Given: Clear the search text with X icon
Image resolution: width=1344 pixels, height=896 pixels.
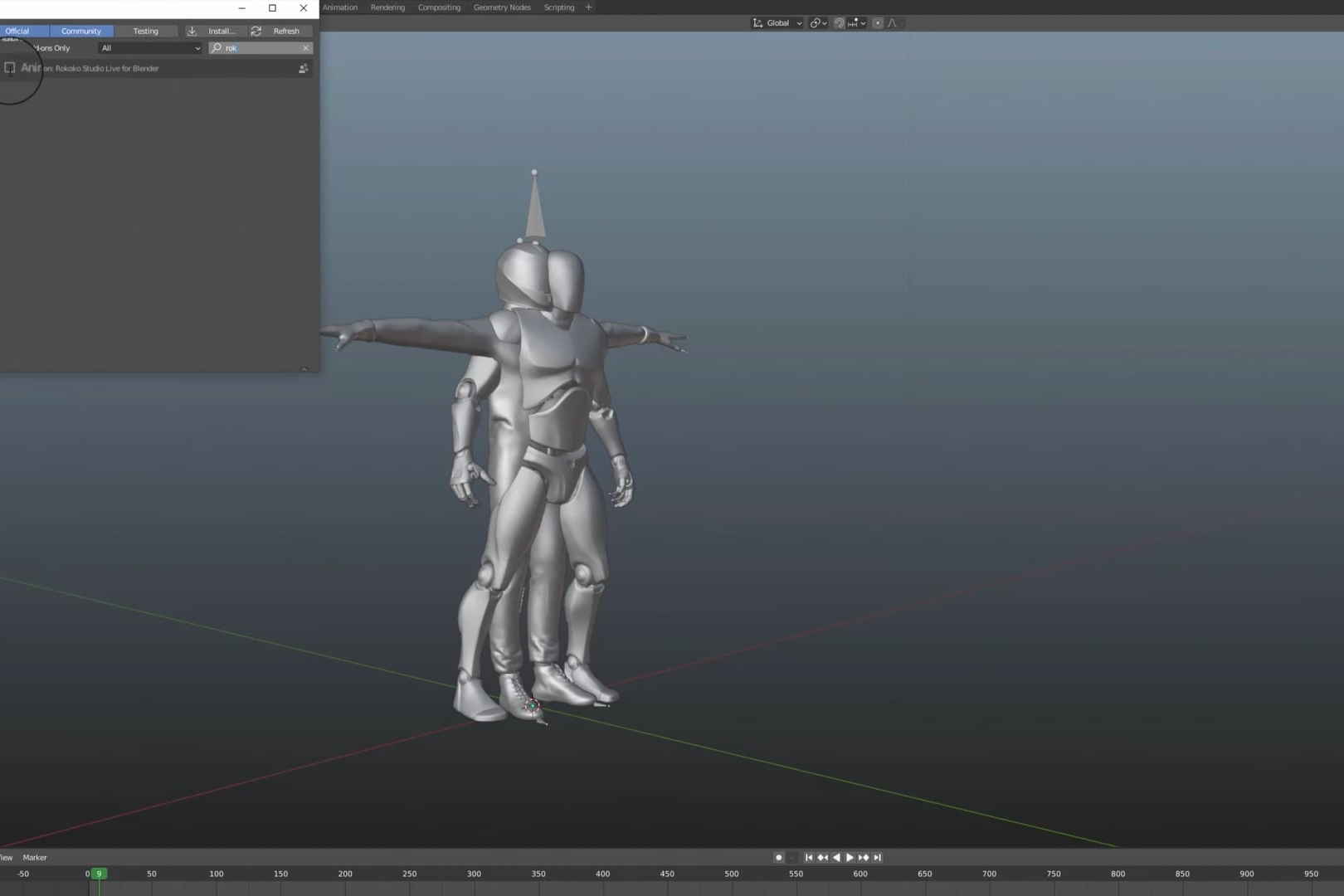Looking at the screenshot, I should [x=305, y=48].
